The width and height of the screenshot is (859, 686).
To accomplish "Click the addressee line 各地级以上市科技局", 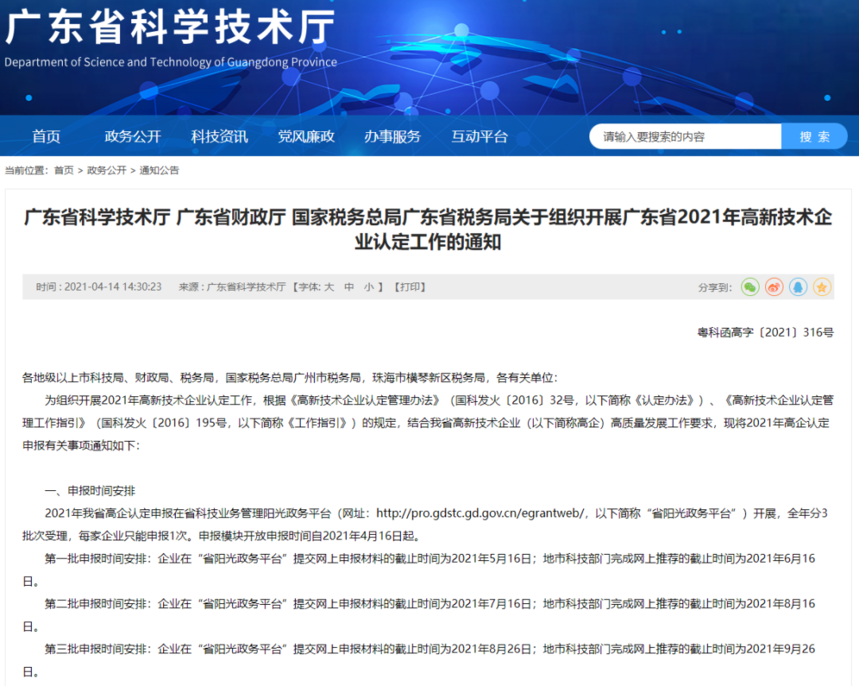I will pyautogui.click(x=290, y=378).
